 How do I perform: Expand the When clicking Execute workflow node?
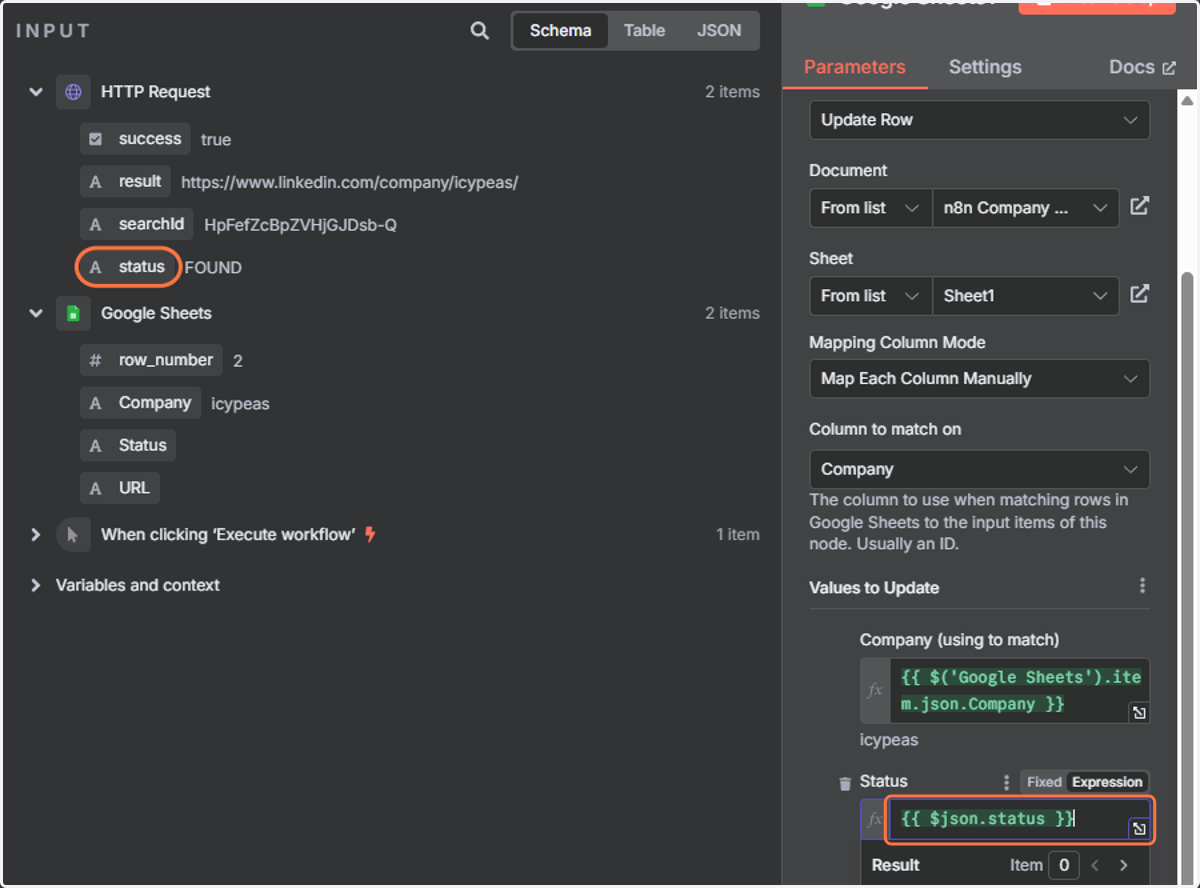36,535
